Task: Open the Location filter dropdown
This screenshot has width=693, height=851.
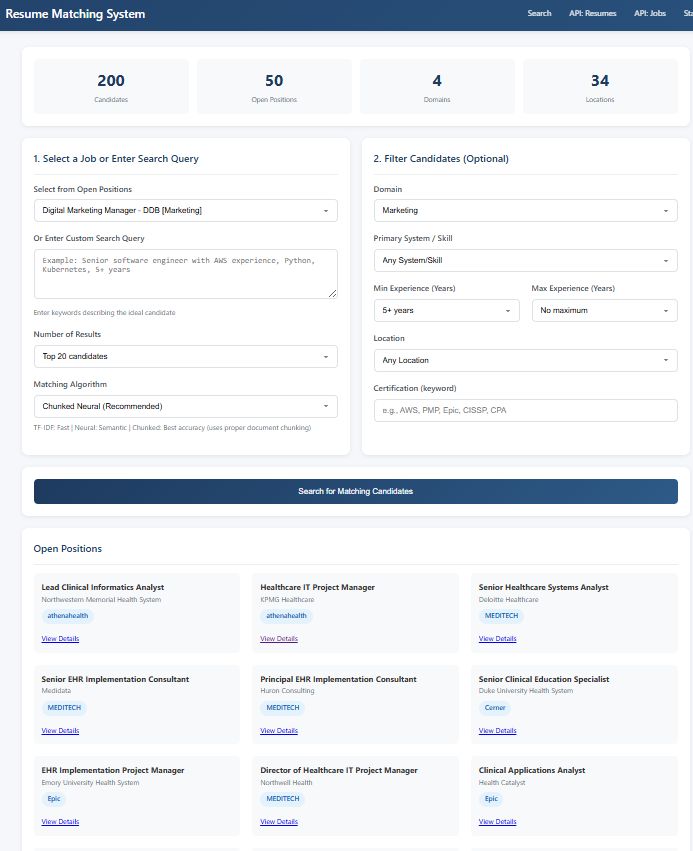Action: coord(525,360)
